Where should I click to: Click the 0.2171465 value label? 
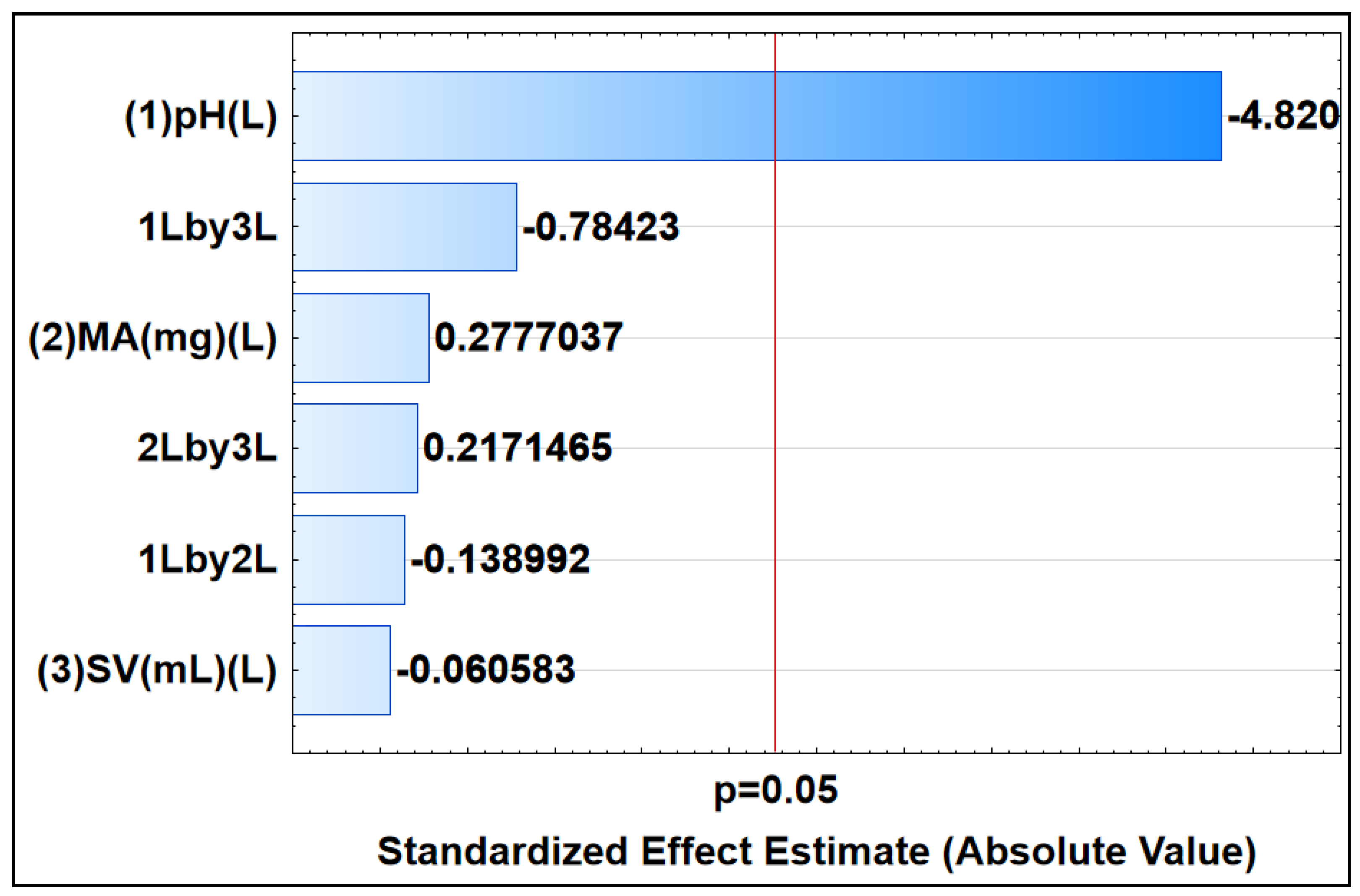518,447
